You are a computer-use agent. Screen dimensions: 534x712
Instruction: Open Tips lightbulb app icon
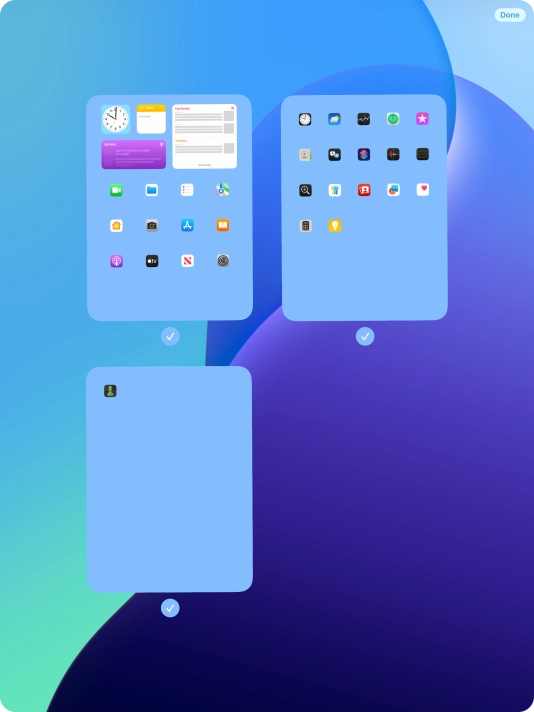335,226
